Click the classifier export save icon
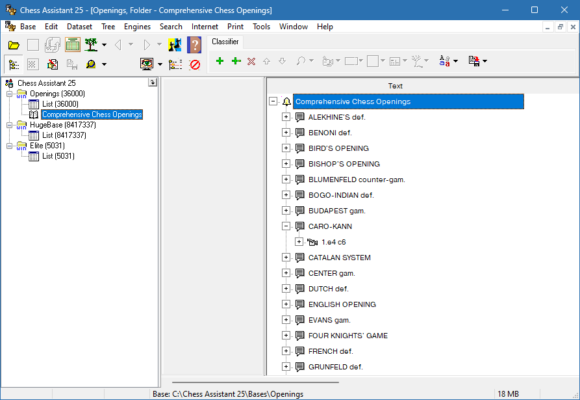Screen dimensions: 580x400 point(474,61)
